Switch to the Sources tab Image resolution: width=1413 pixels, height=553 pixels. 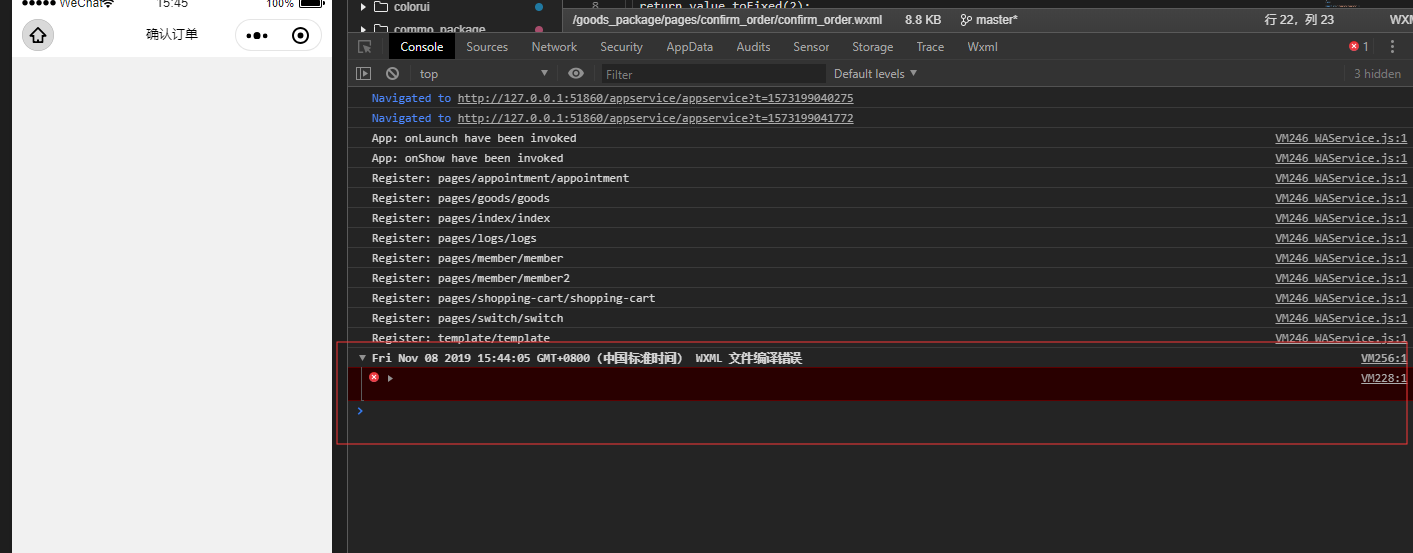coord(487,47)
